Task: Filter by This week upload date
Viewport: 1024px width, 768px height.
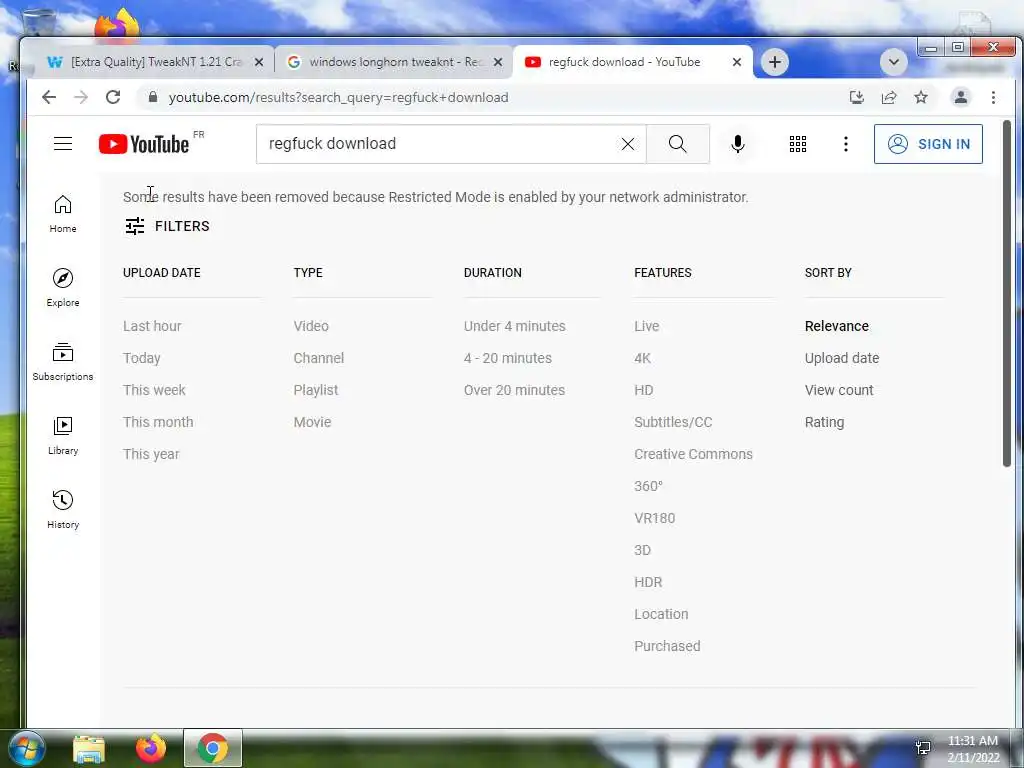Action: pos(154,390)
